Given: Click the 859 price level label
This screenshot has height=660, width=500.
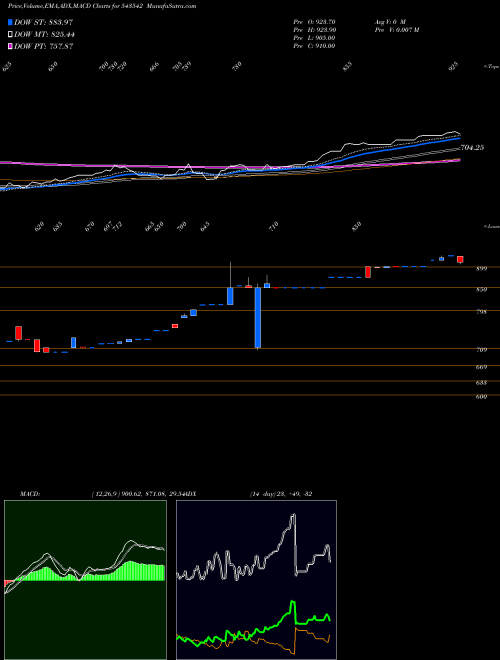Looking at the screenshot, I should tap(481, 290).
